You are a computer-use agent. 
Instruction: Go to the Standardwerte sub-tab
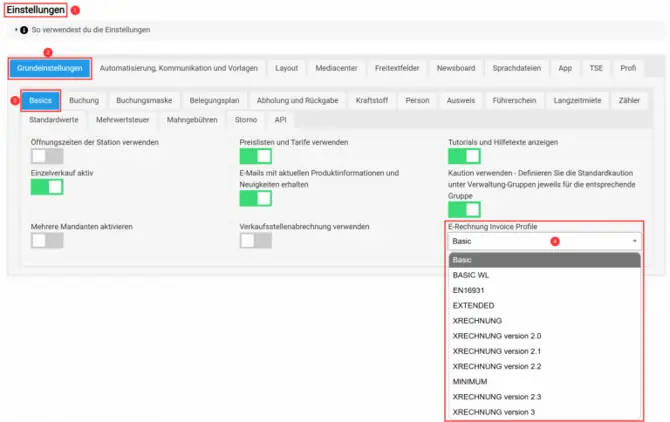(54, 120)
